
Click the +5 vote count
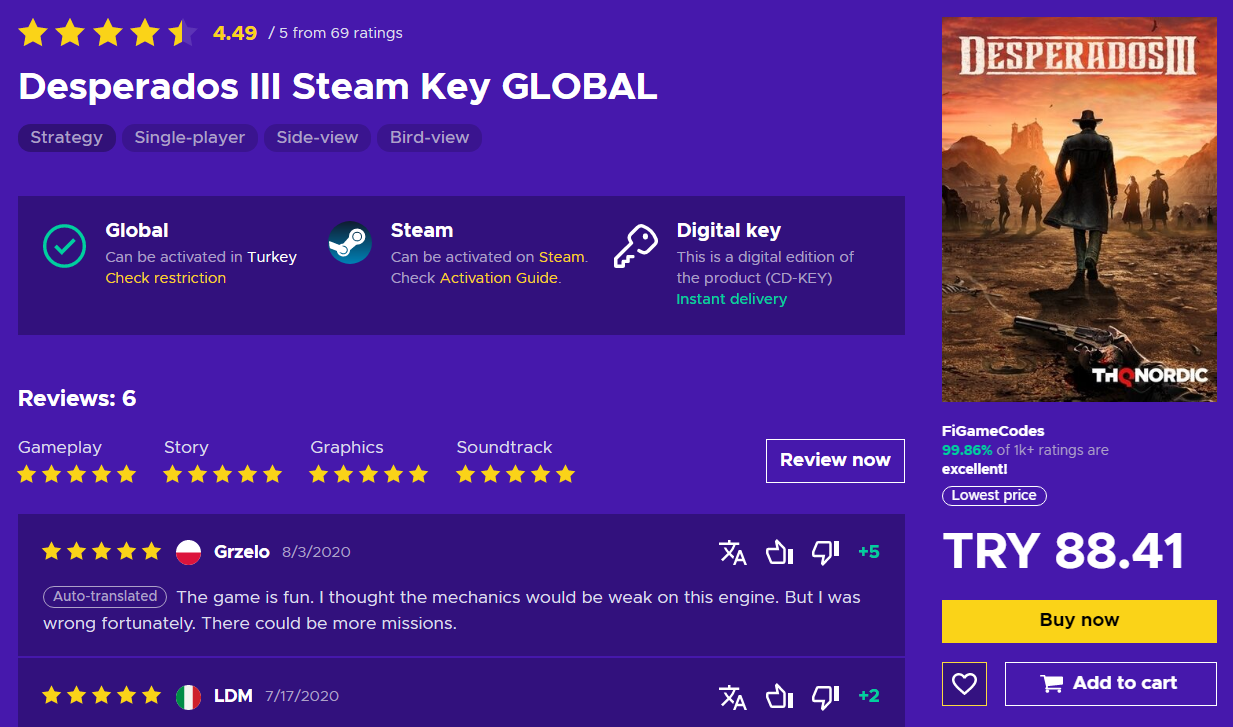pos(869,552)
